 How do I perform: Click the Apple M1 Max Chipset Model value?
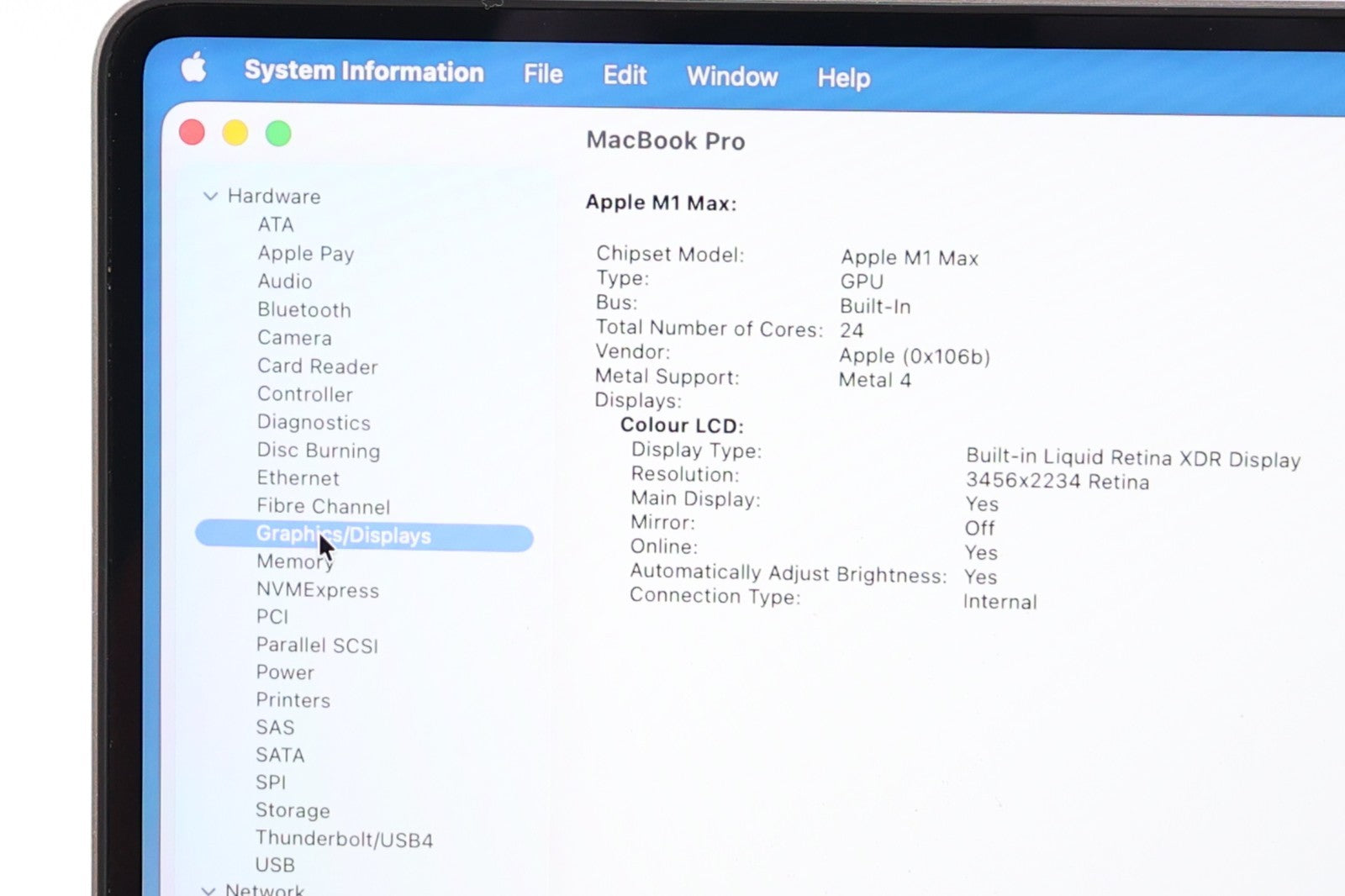(x=910, y=258)
